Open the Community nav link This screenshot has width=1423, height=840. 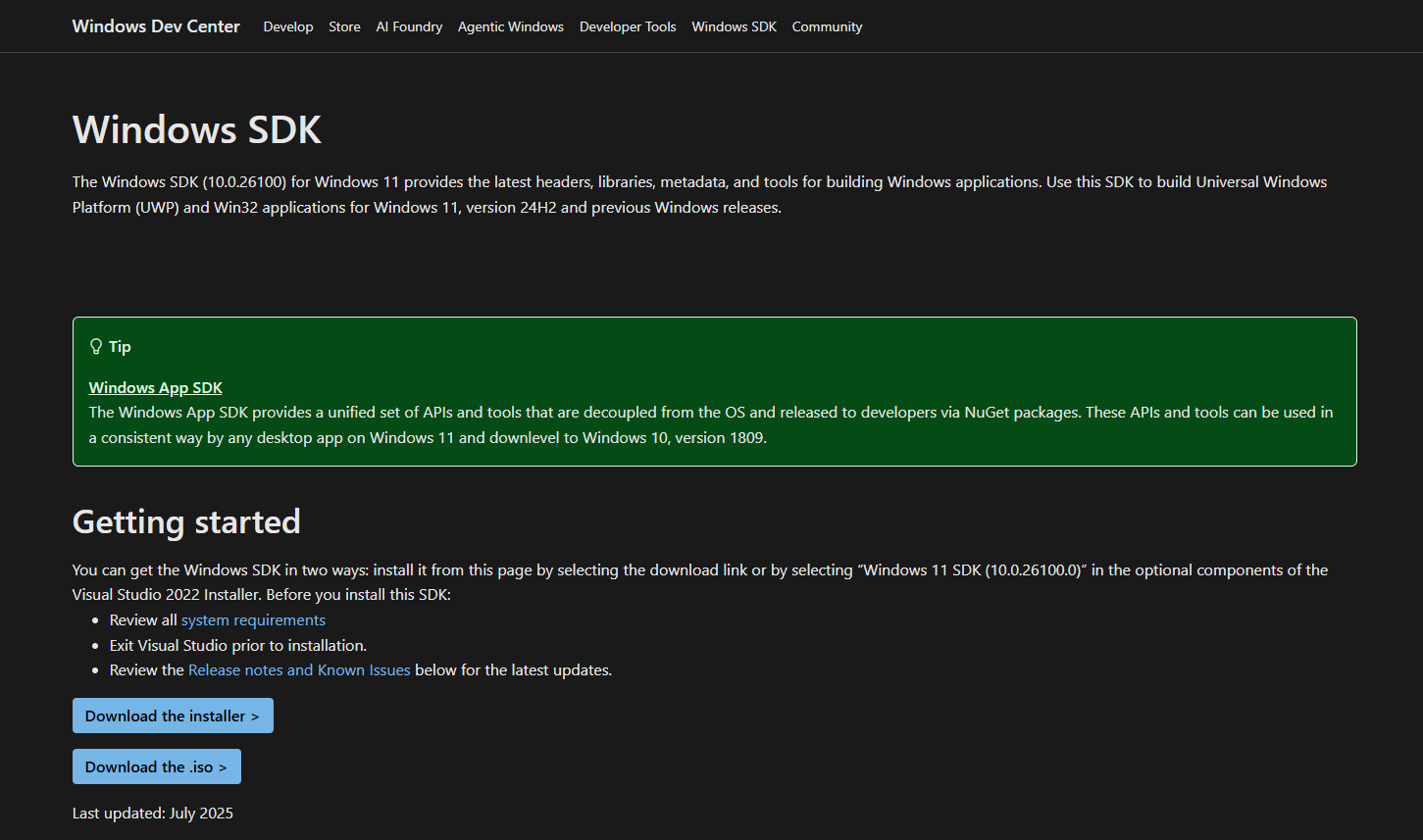827,26
